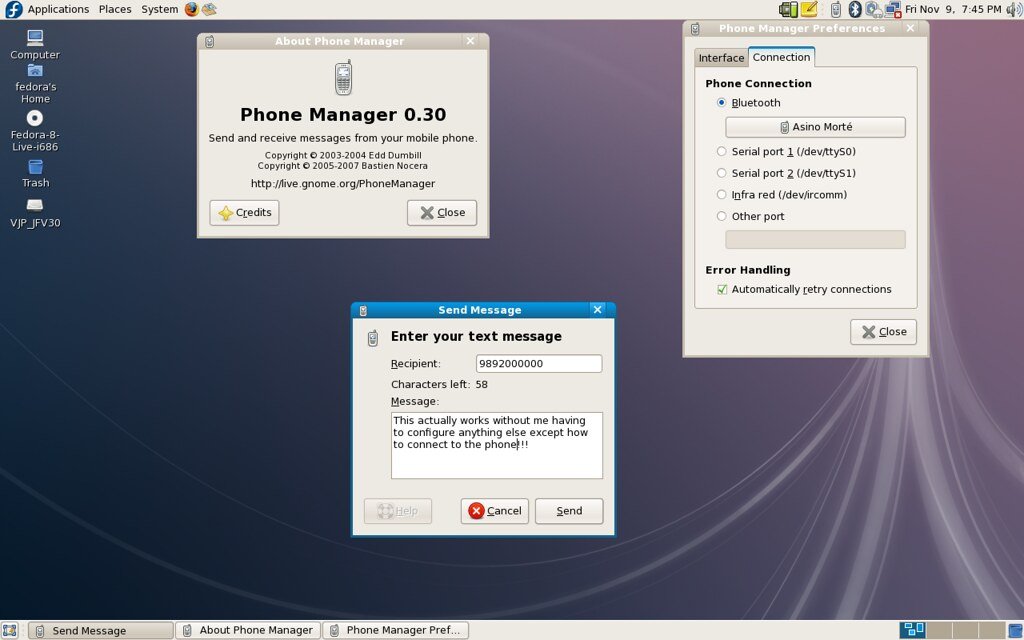The width and height of the screenshot is (1024, 640).
Task: Select the Infra red (/dev/ircomm) option
Action: [x=722, y=195]
